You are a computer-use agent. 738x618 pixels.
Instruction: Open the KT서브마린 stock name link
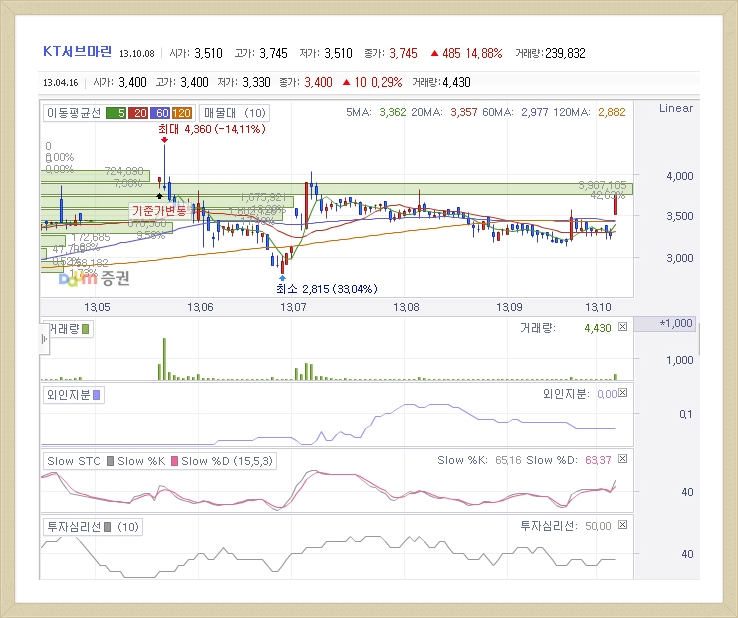(x=77, y=51)
